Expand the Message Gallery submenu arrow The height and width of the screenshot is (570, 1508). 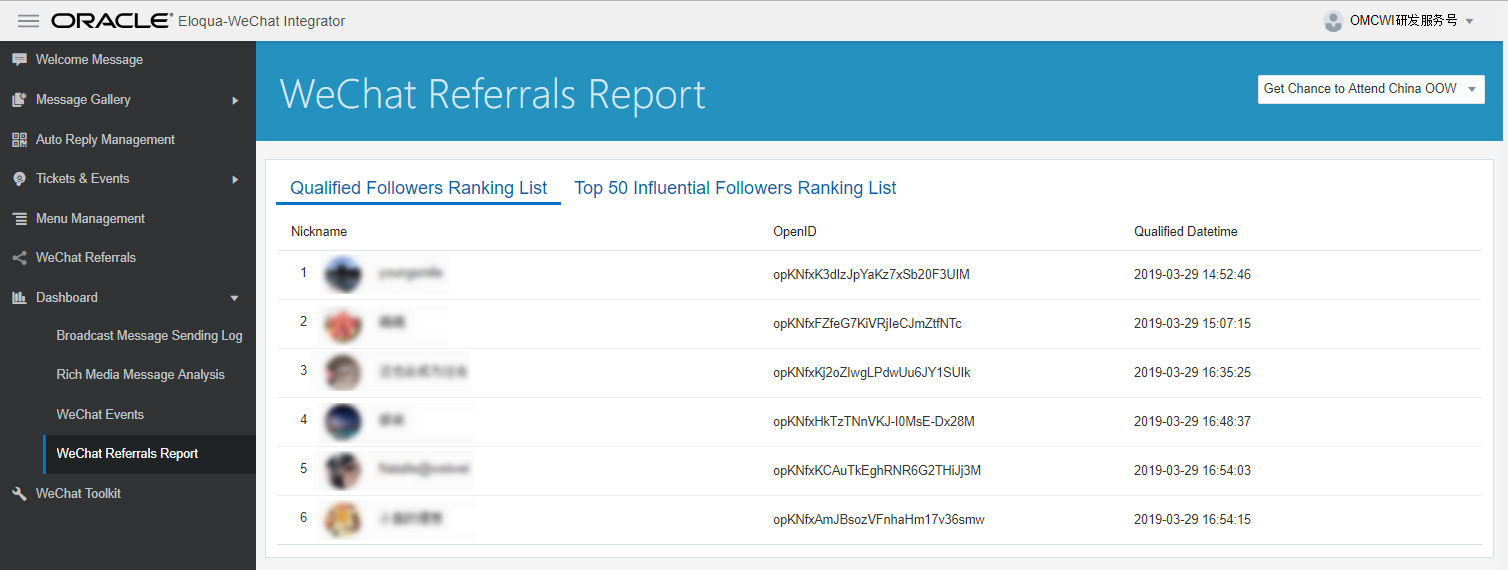coord(235,100)
